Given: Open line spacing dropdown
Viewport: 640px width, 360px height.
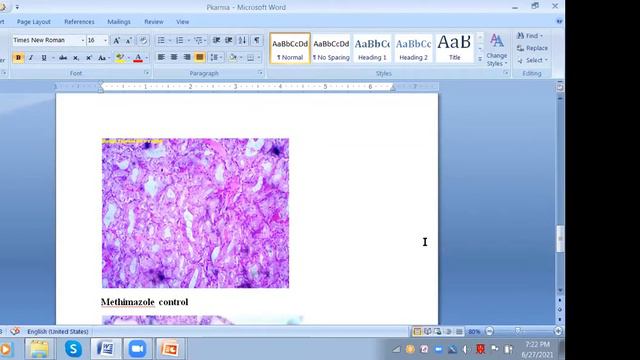Looking at the screenshot, I should 215,57.
